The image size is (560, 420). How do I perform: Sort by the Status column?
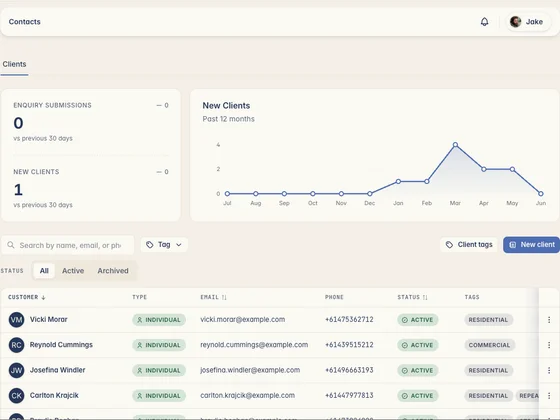click(412, 297)
